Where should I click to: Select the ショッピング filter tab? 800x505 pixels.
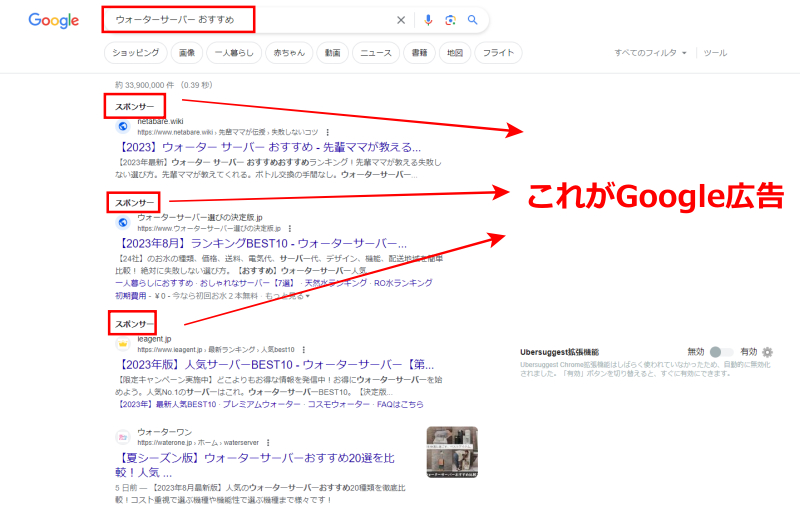pos(134,53)
